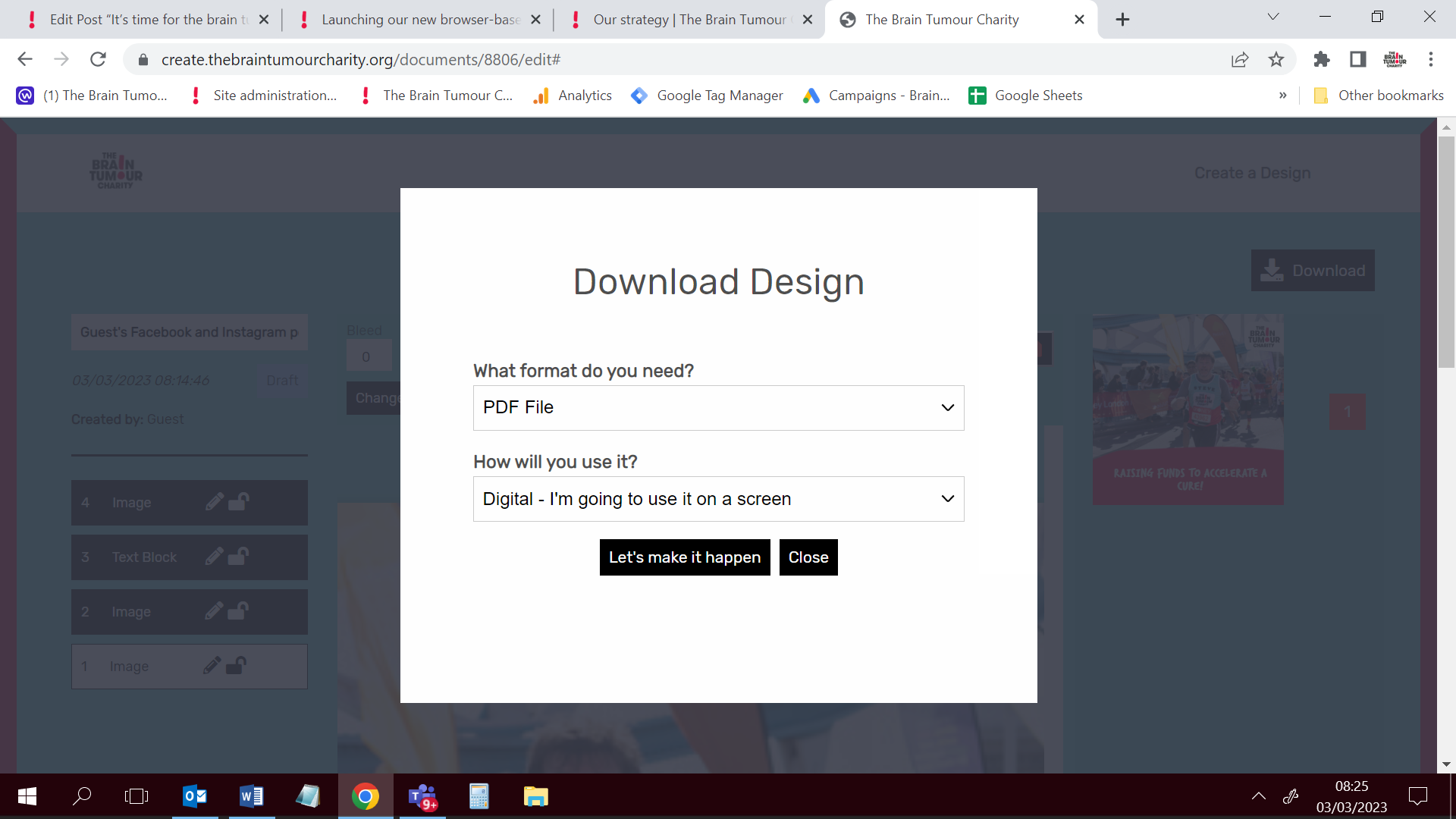1456x819 pixels.
Task: Open the Analytics bookmark
Action: point(573,96)
